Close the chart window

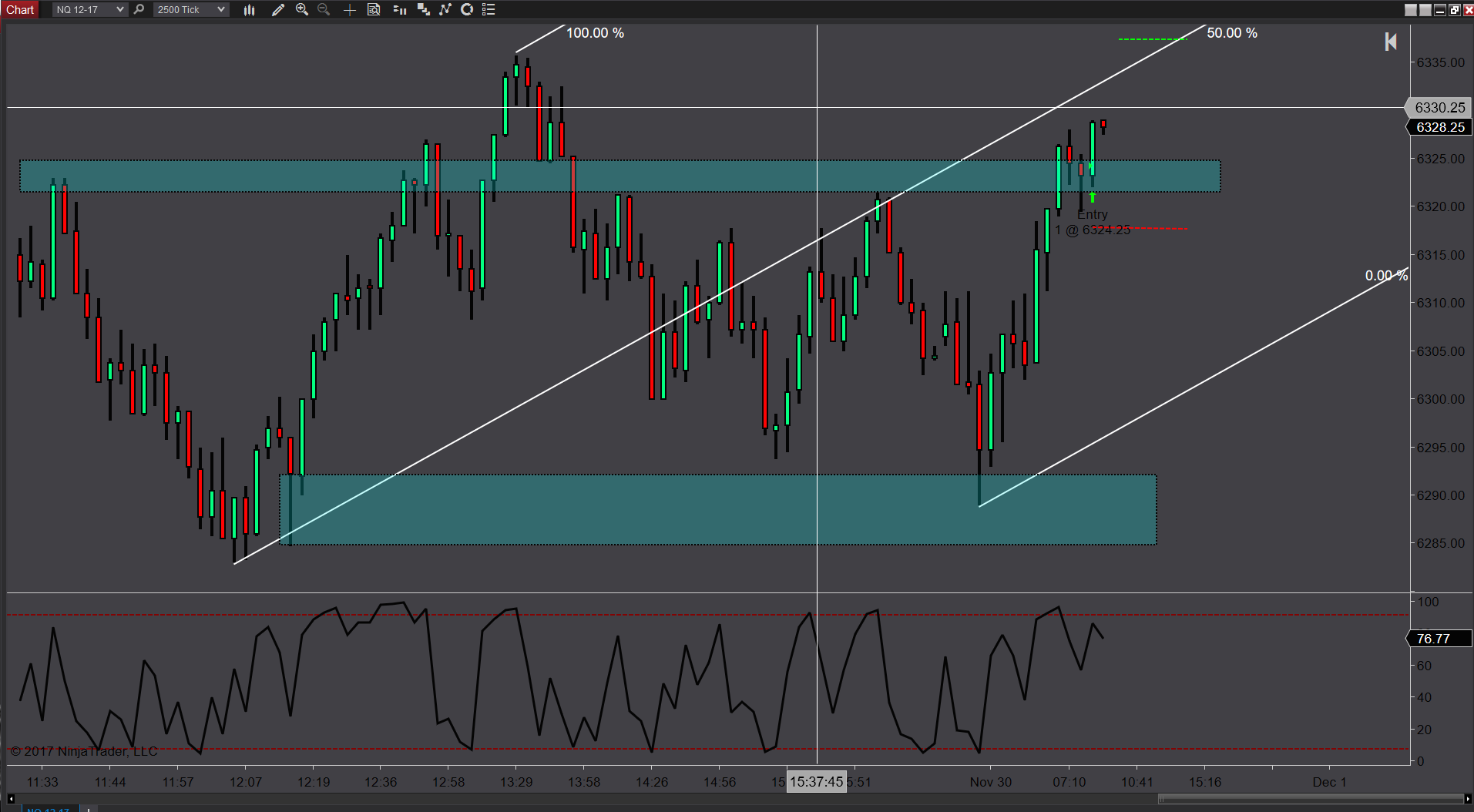click(1468, 10)
